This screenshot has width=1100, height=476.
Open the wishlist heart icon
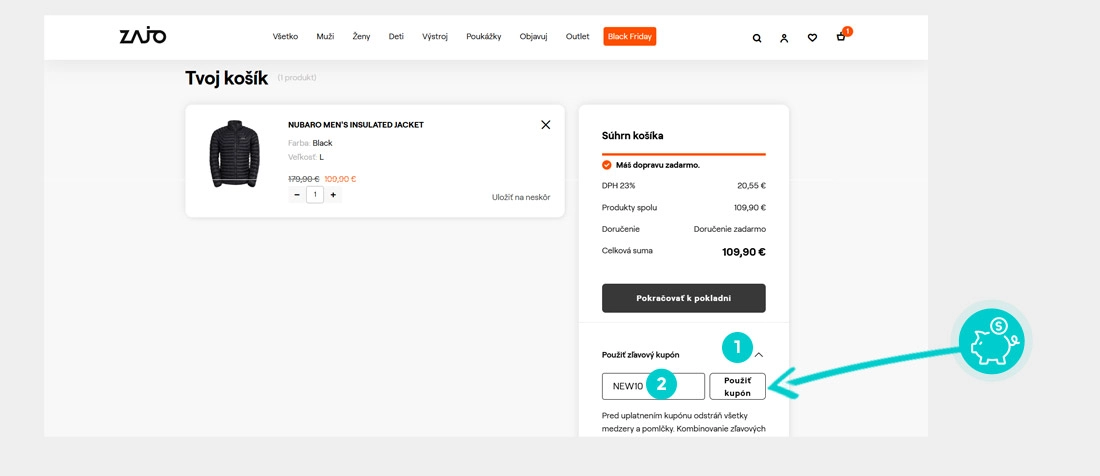(812, 38)
